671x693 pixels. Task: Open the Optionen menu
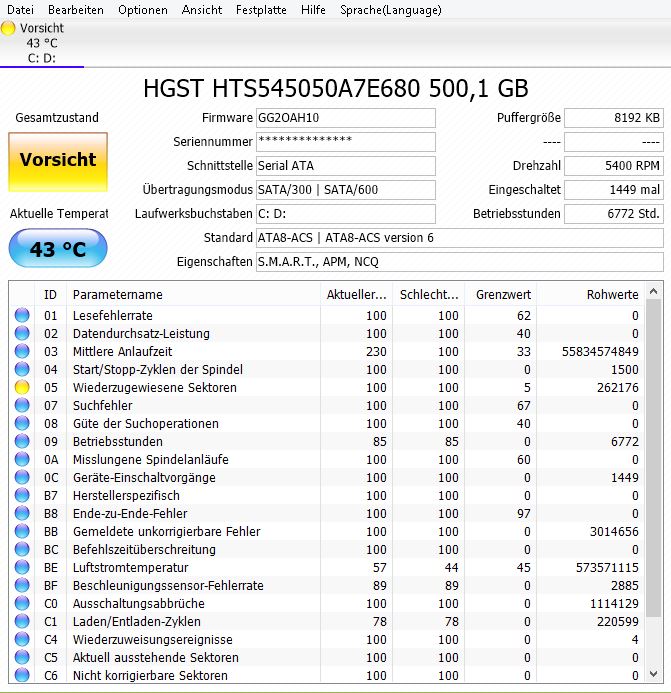143,10
